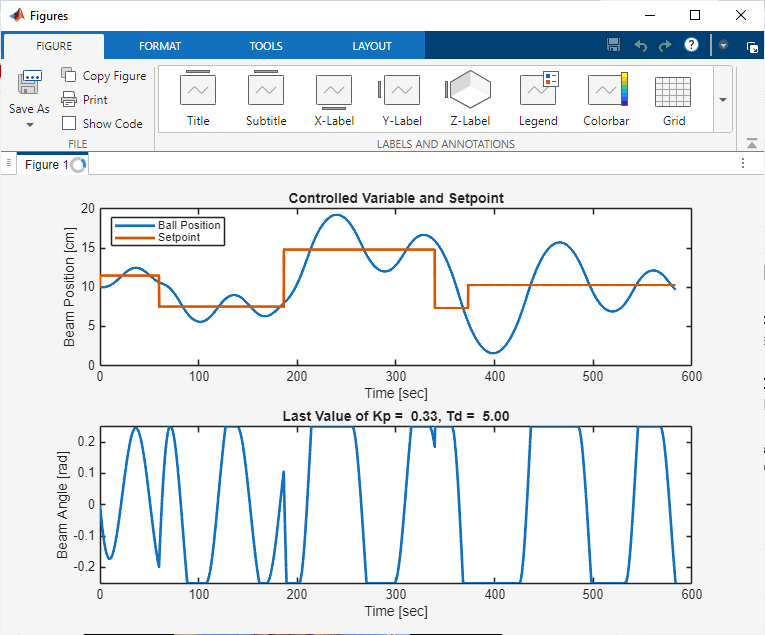
Task: Toggle the Legend on the axes
Action: pos(538,100)
